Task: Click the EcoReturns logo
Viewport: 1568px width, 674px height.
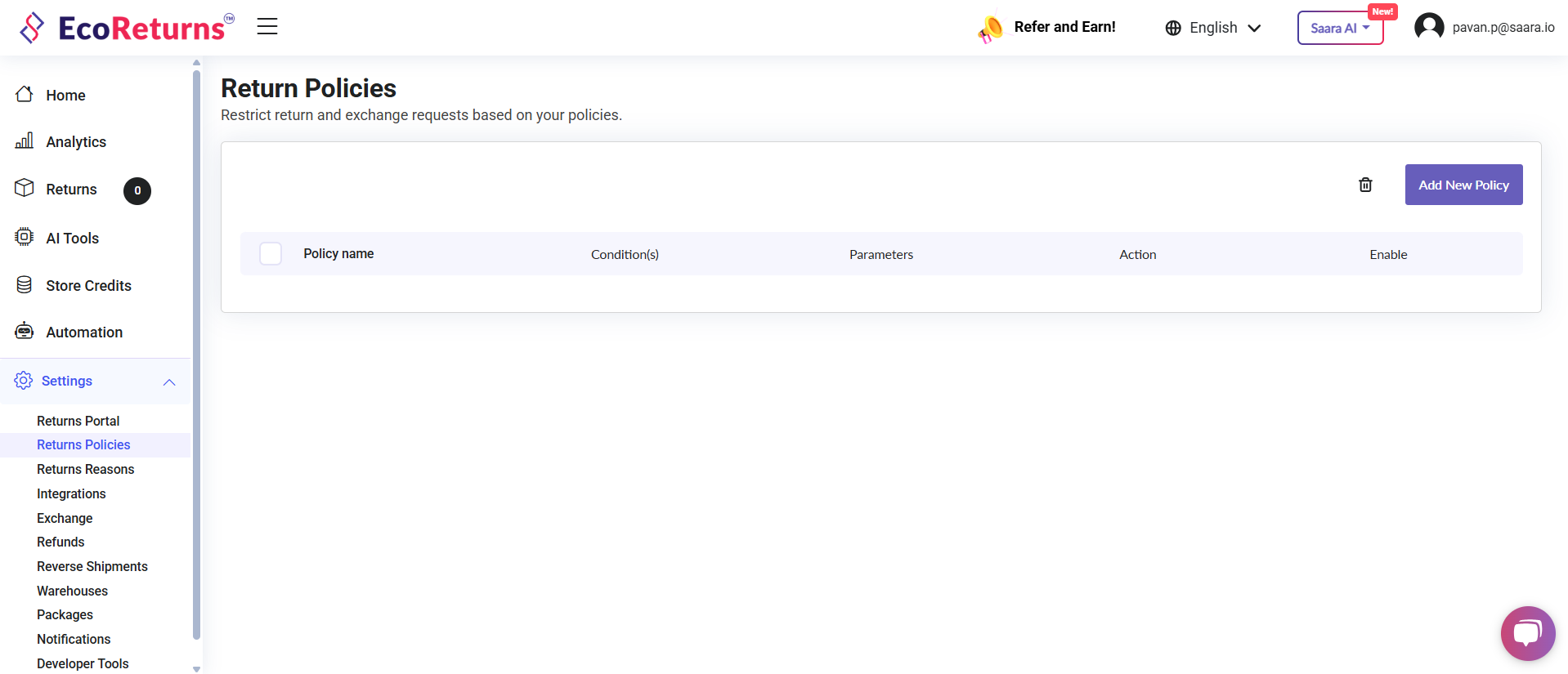Action: click(x=127, y=28)
